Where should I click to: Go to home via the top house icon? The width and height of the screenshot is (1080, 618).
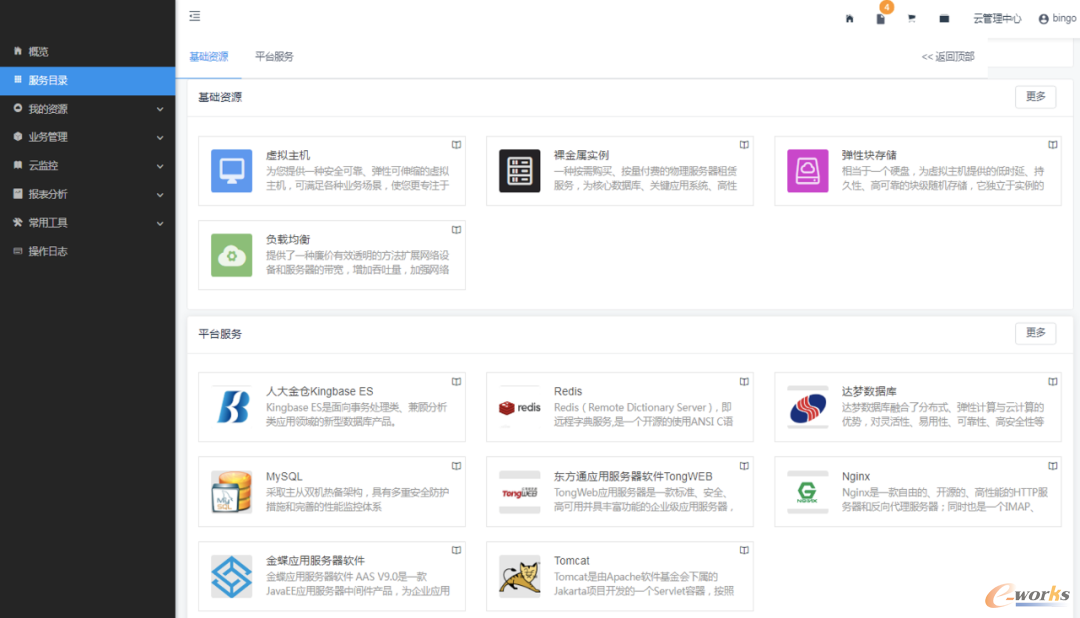(x=849, y=18)
